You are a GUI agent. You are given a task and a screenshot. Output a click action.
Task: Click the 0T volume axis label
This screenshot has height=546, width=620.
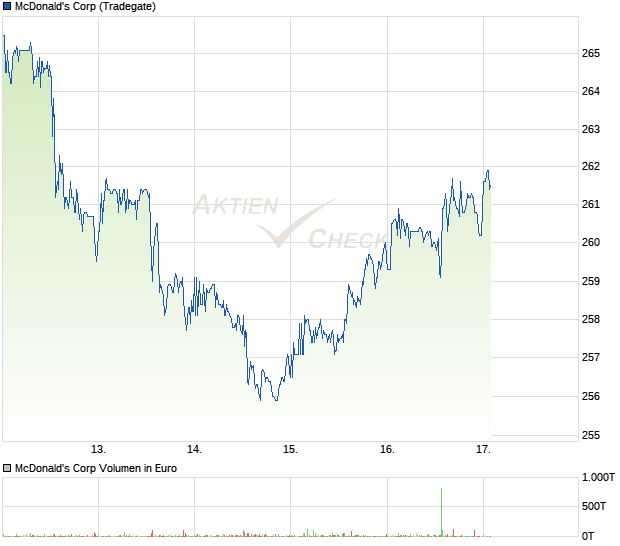point(588,537)
